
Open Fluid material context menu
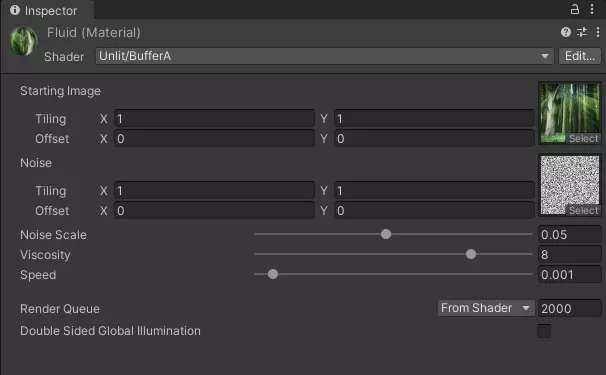pos(597,32)
